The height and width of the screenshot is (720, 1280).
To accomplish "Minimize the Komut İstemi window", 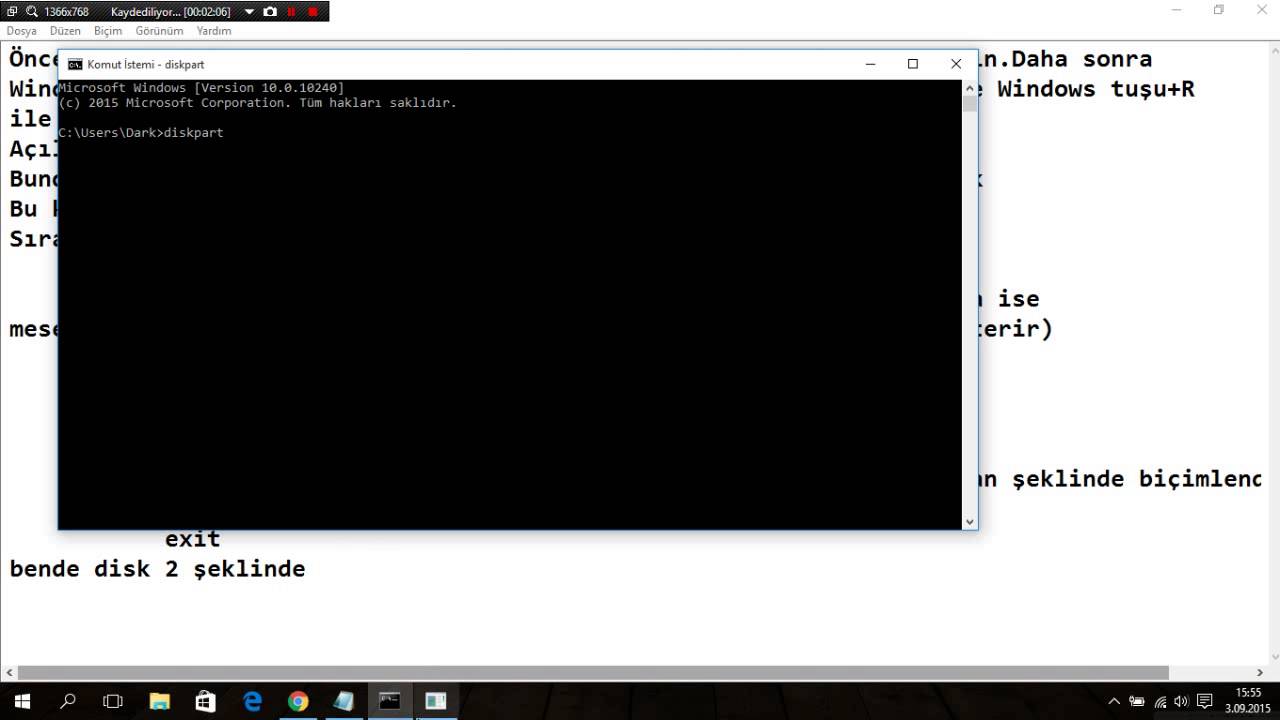I will pos(870,64).
